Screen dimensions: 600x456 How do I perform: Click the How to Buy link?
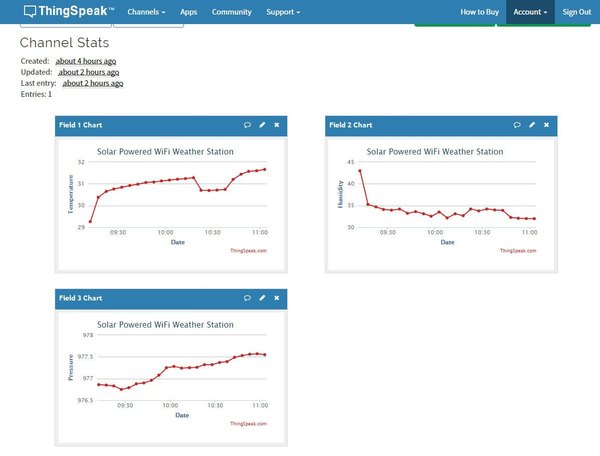click(x=479, y=12)
